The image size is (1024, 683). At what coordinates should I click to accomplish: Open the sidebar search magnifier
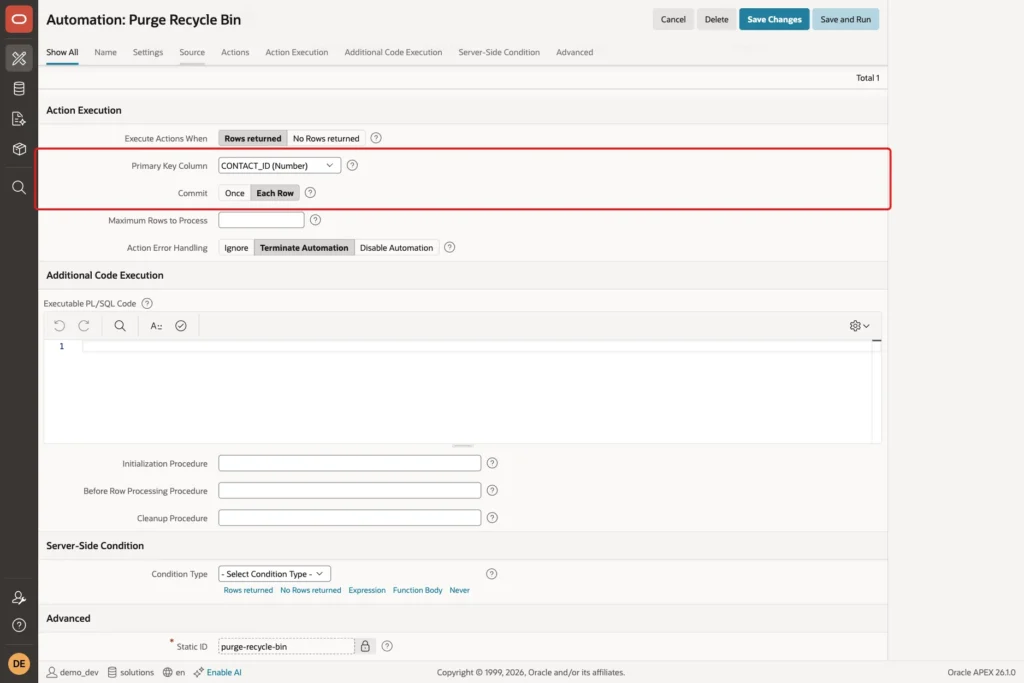click(x=19, y=188)
